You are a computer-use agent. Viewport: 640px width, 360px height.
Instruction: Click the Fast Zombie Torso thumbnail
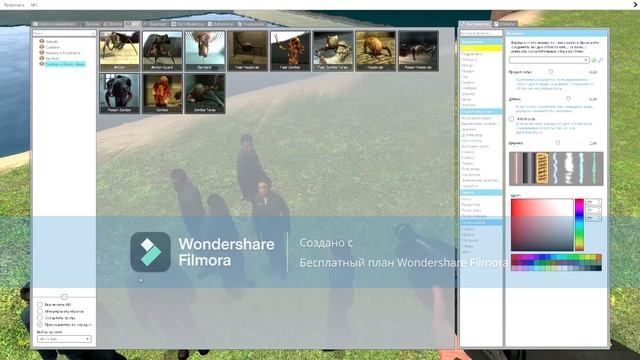click(333, 51)
